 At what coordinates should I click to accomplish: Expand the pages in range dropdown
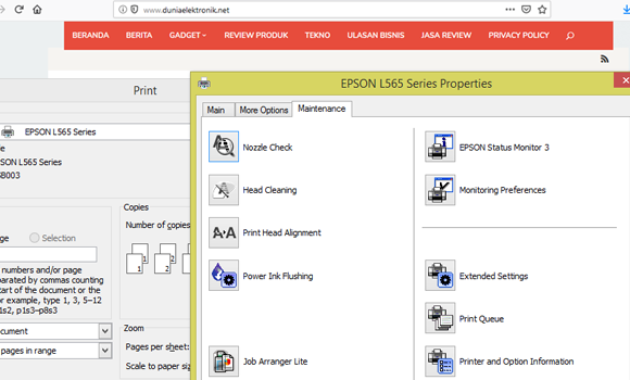105,350
